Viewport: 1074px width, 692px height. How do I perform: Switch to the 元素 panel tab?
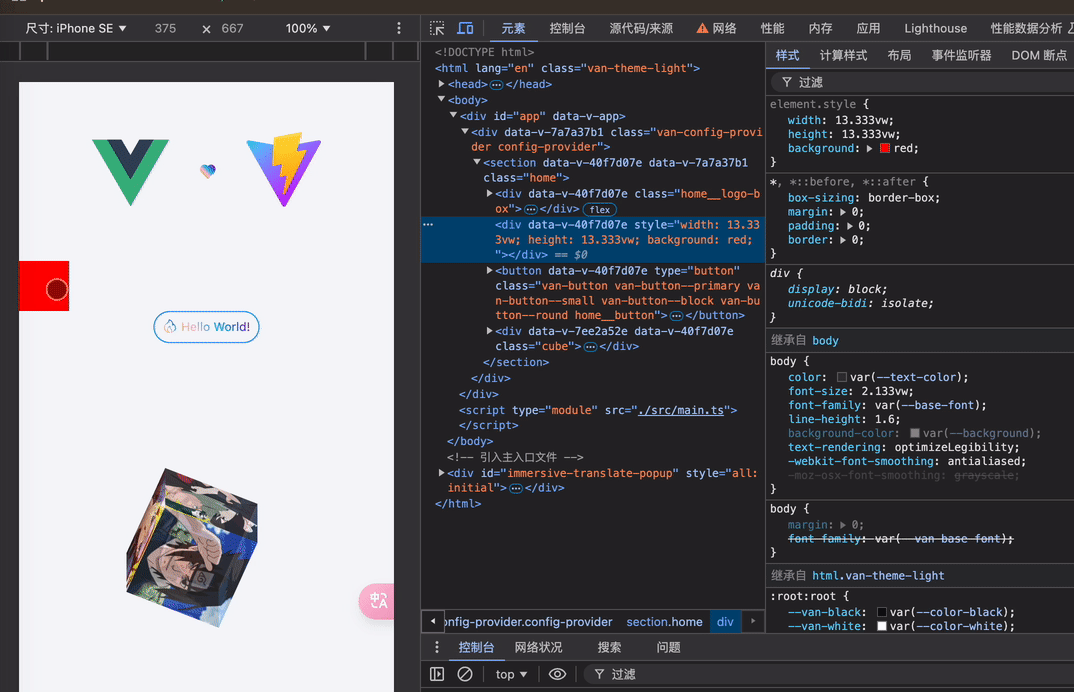513,28
